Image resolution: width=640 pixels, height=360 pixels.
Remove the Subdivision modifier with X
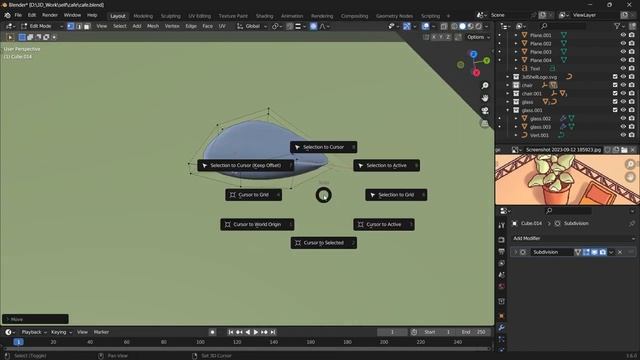[620, 252]
